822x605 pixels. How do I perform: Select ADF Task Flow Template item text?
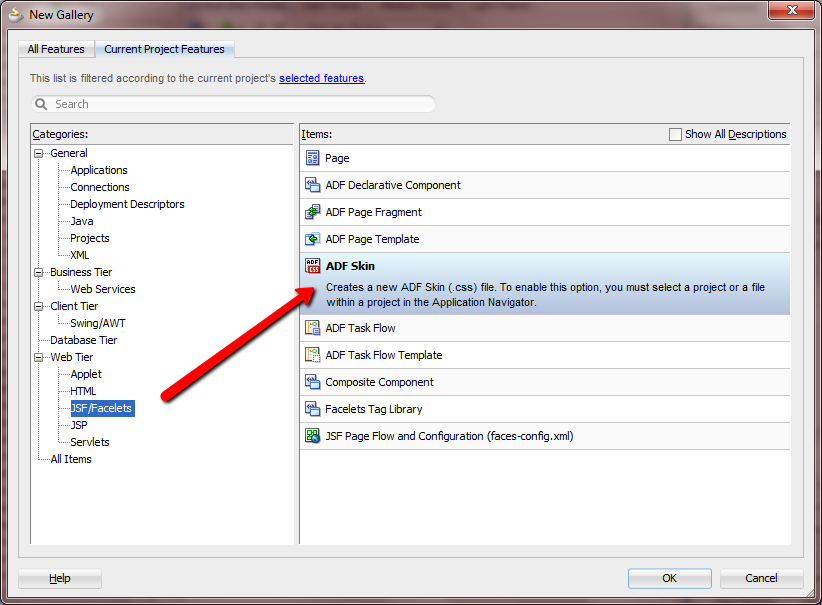[x=384, y=355]
